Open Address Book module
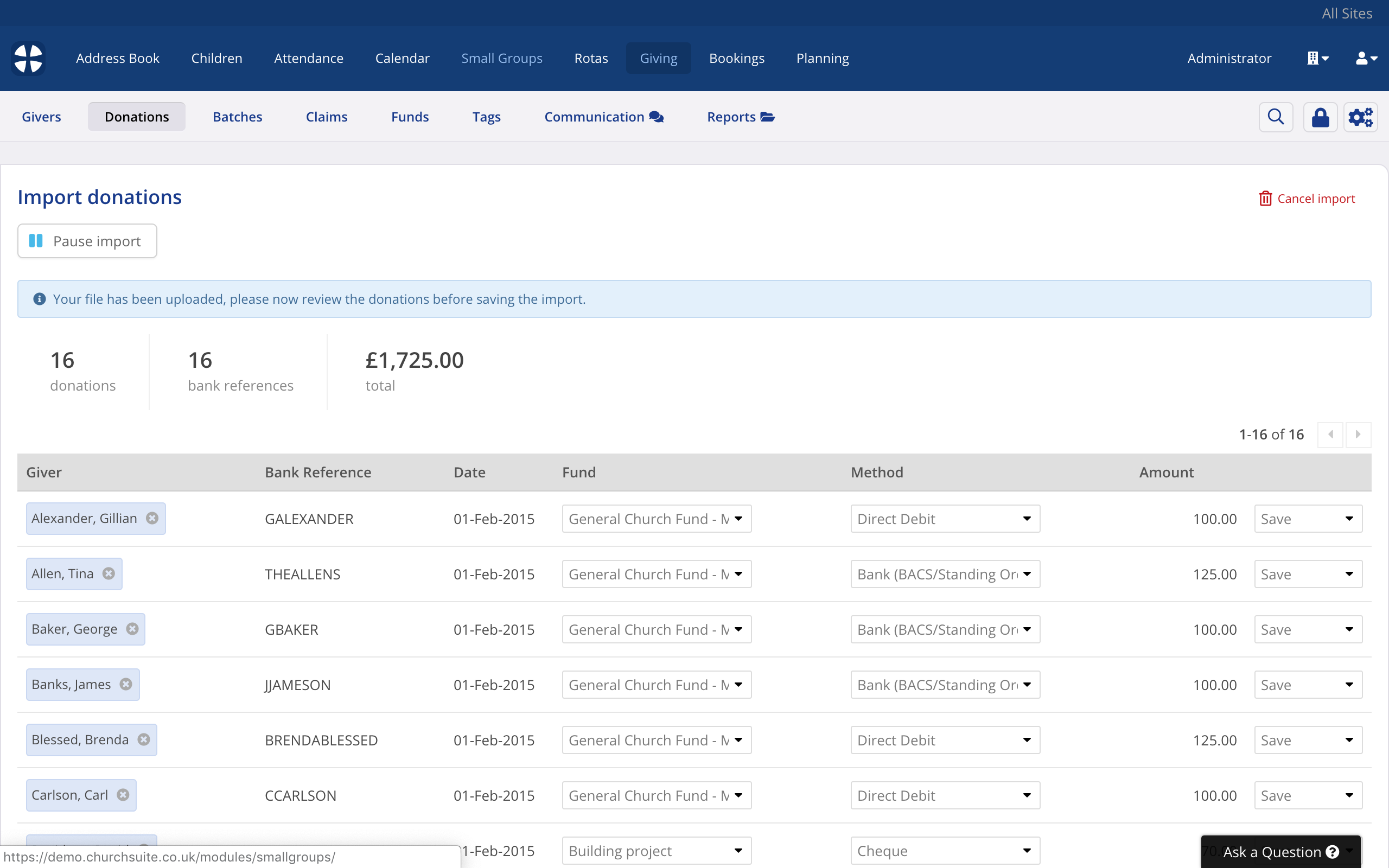Screen dimensions: 1389x868 [x=118, y=59]
